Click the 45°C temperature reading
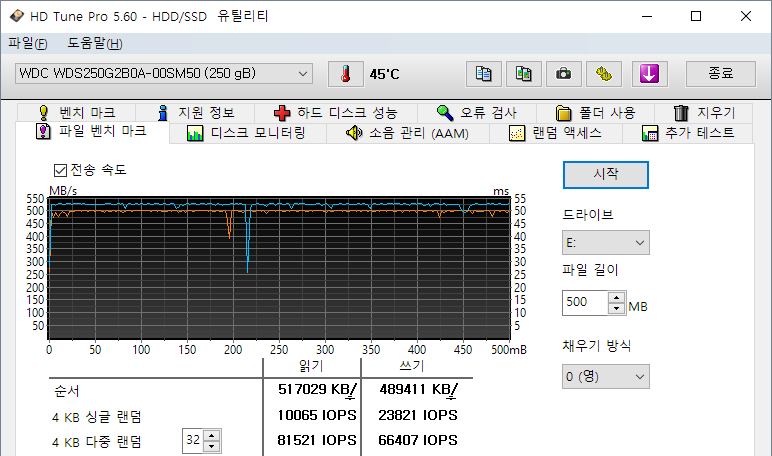772x456 pixels. click(385, 74)
